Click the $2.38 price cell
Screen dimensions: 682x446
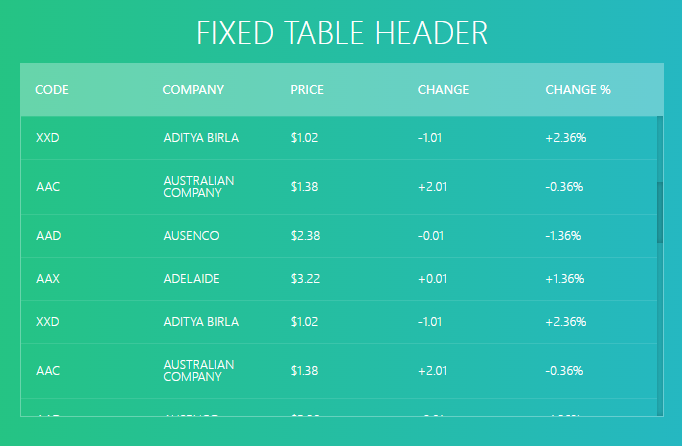coord(305,236)
